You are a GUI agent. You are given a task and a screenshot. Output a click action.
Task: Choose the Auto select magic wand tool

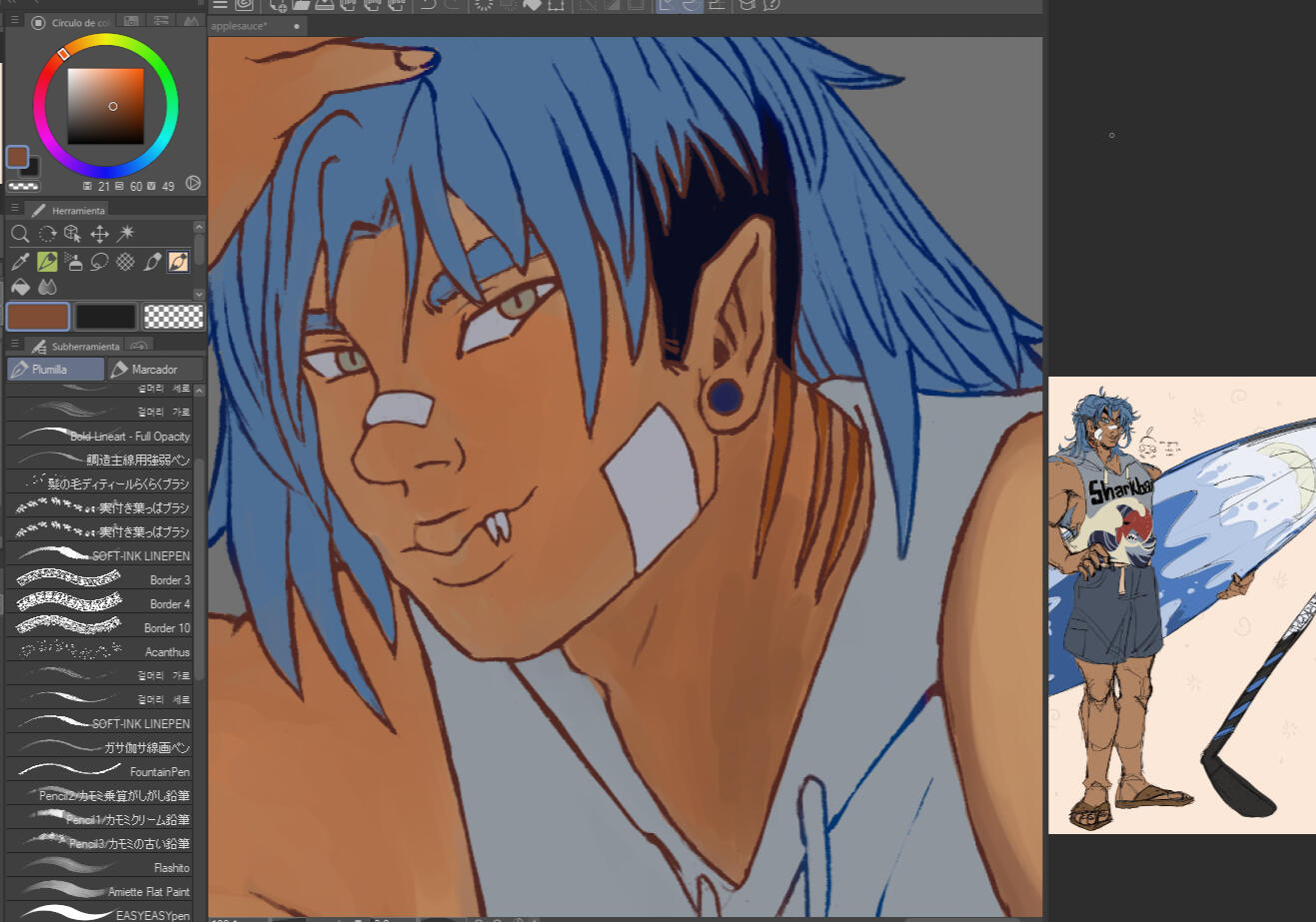[126, 234]
